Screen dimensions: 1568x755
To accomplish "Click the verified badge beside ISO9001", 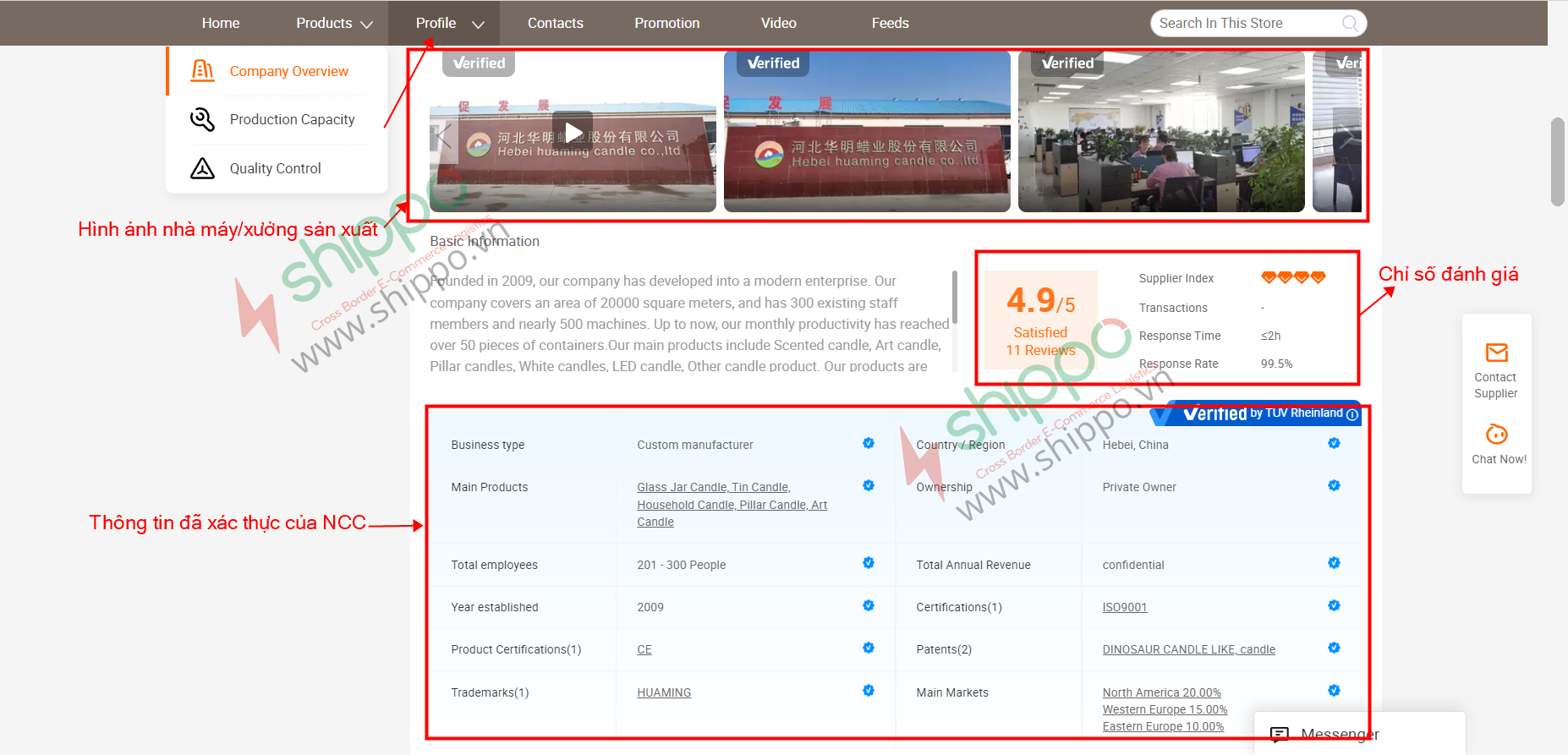I will 1334,605.
